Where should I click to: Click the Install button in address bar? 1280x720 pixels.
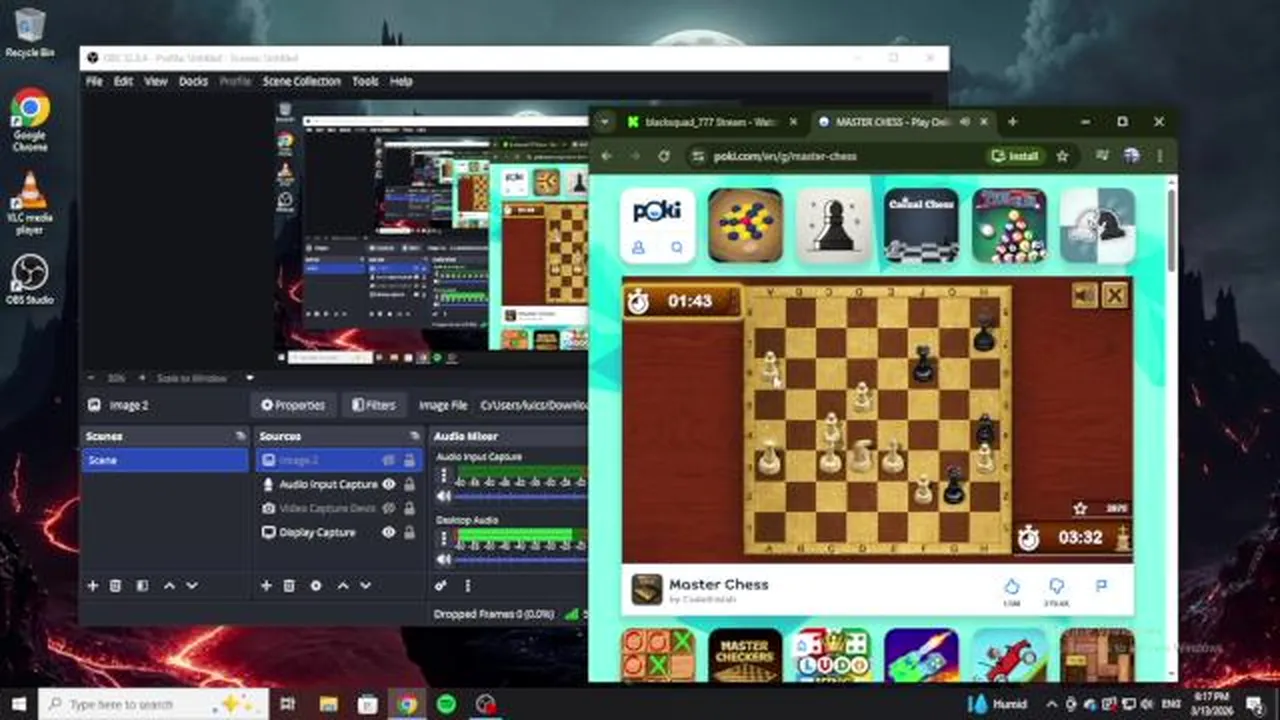[1015, 156]
